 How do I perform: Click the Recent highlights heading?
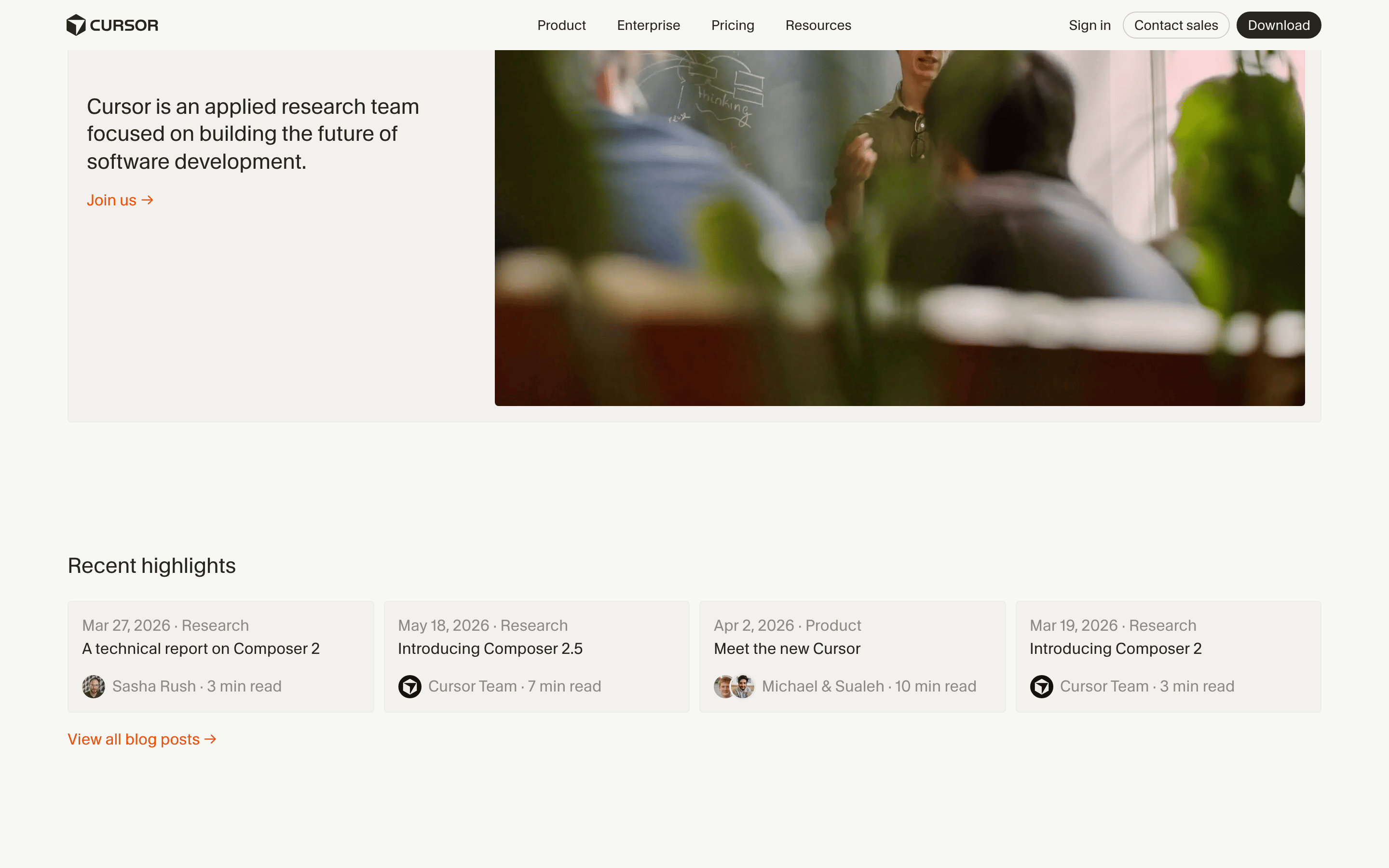(151, 566)
